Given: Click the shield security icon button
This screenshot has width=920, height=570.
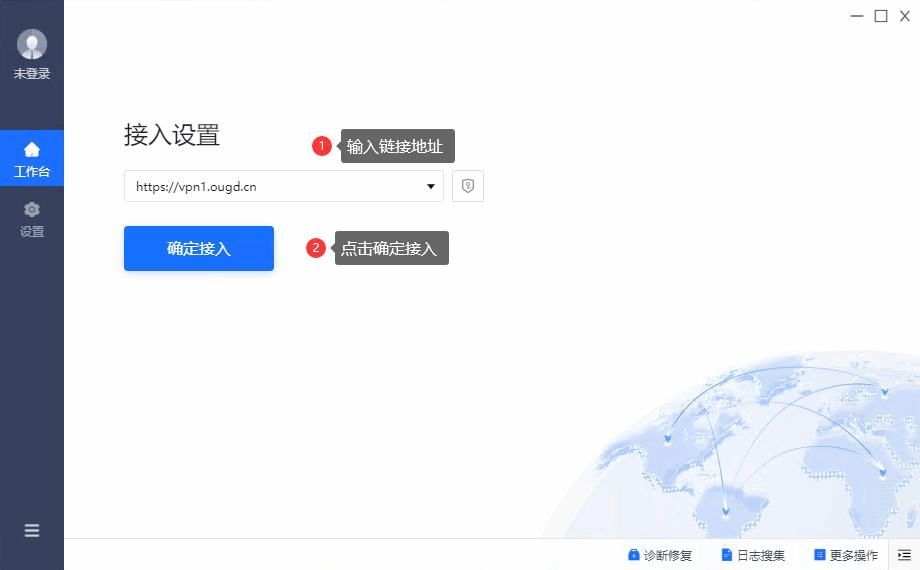Looking at the screenshot, I should pos(468,187).
